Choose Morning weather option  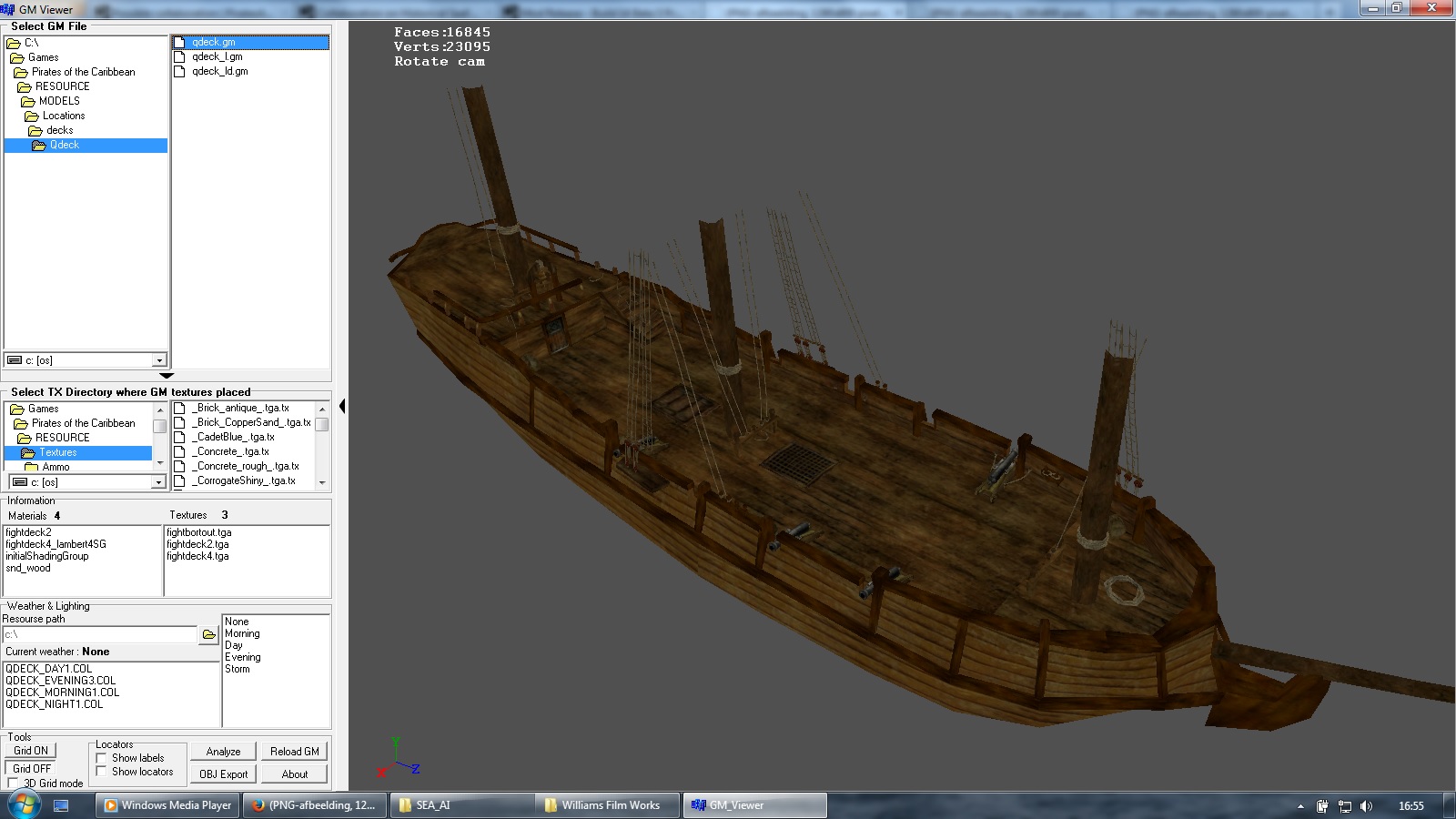[x=242, y=633]
